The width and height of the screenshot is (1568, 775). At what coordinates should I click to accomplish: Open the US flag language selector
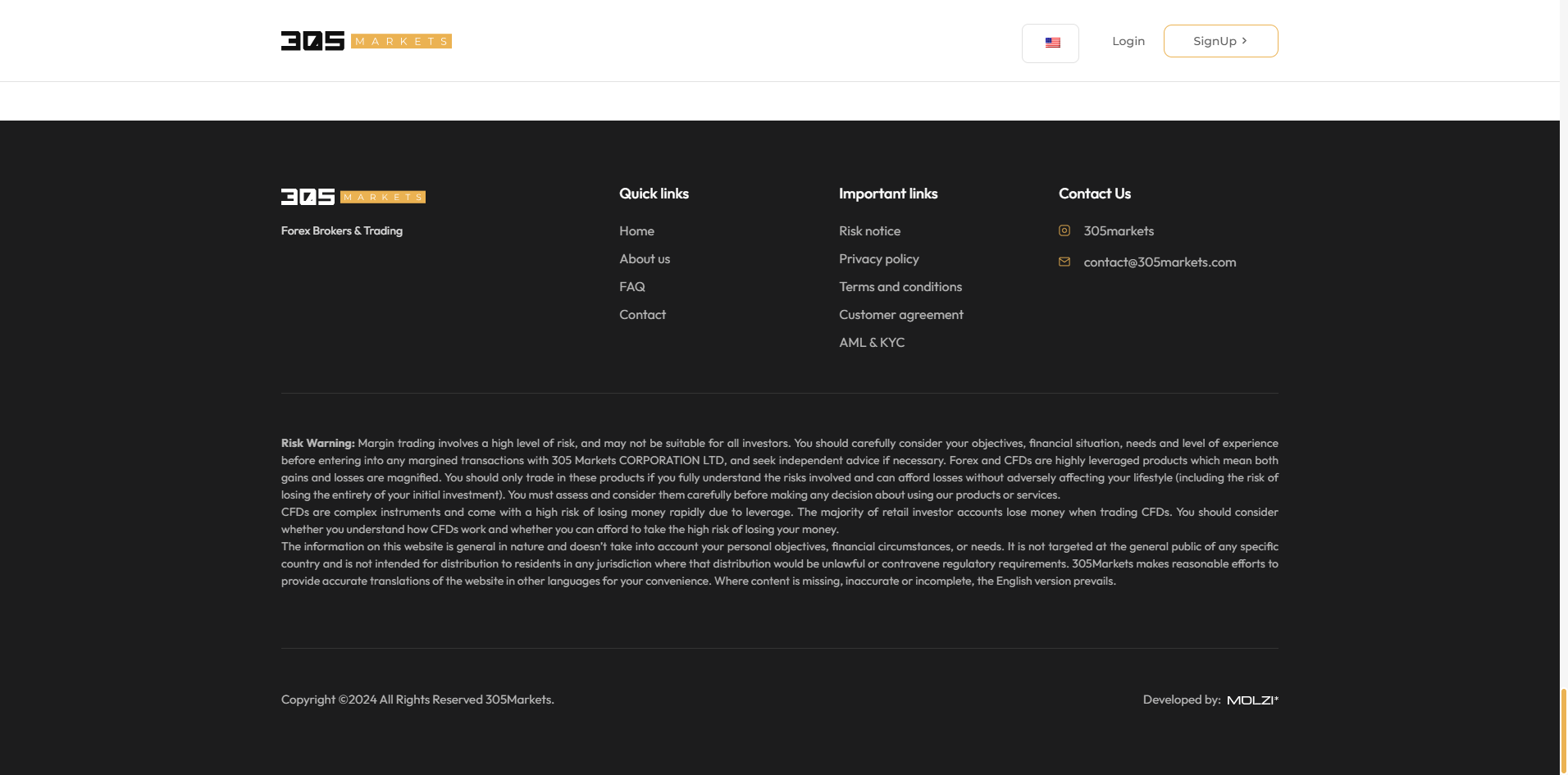[1051, 43]
